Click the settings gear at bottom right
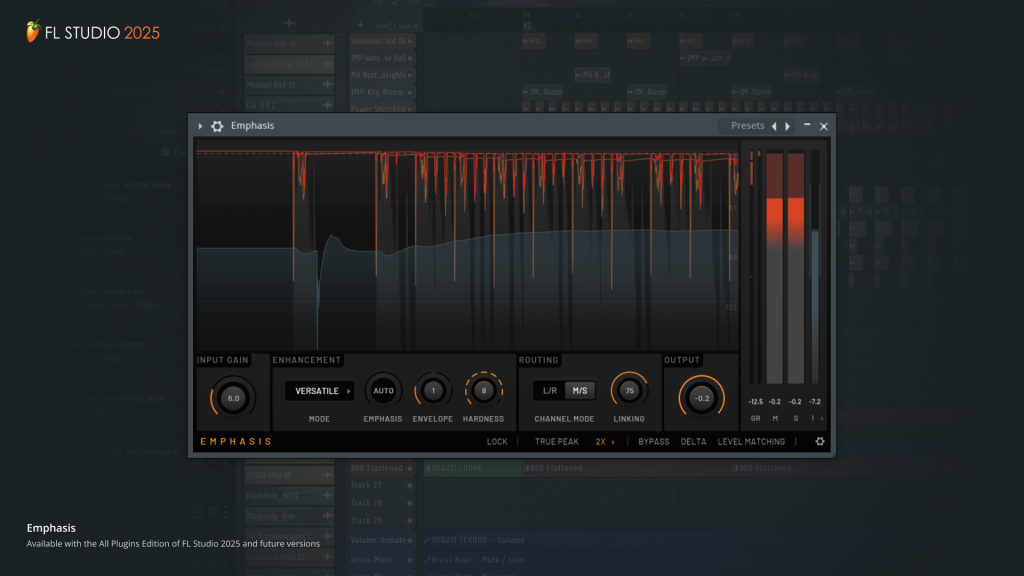Image resolution: width=1024 pixels, height=576 pixels. coord(820,441)
